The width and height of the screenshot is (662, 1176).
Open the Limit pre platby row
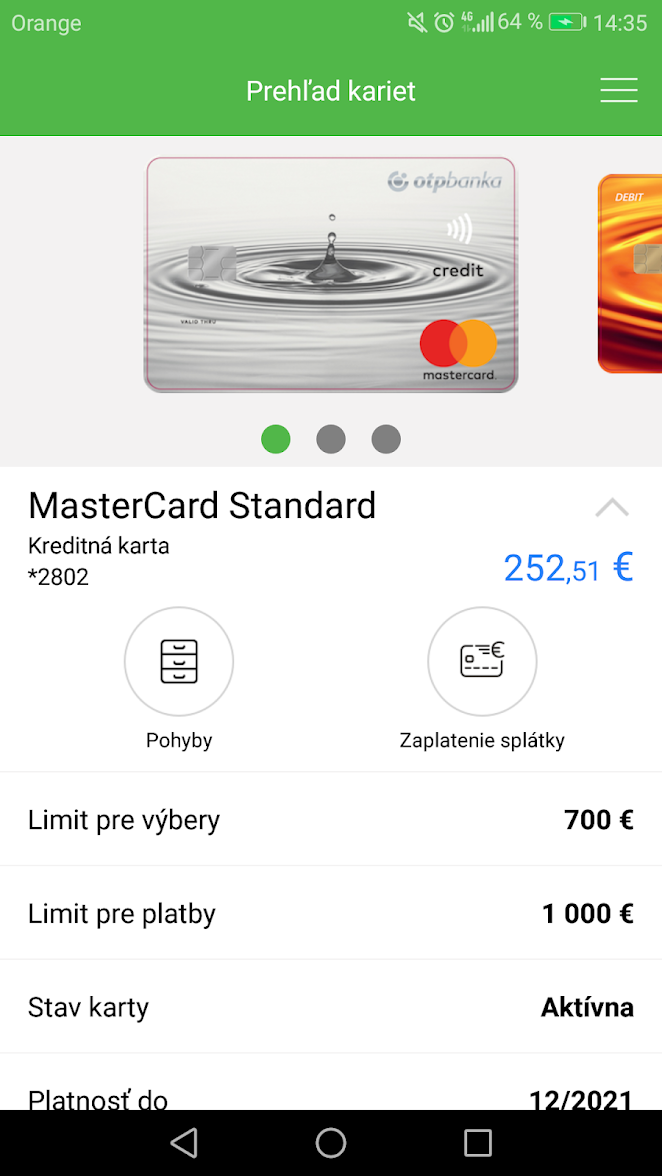coord(331,914)
